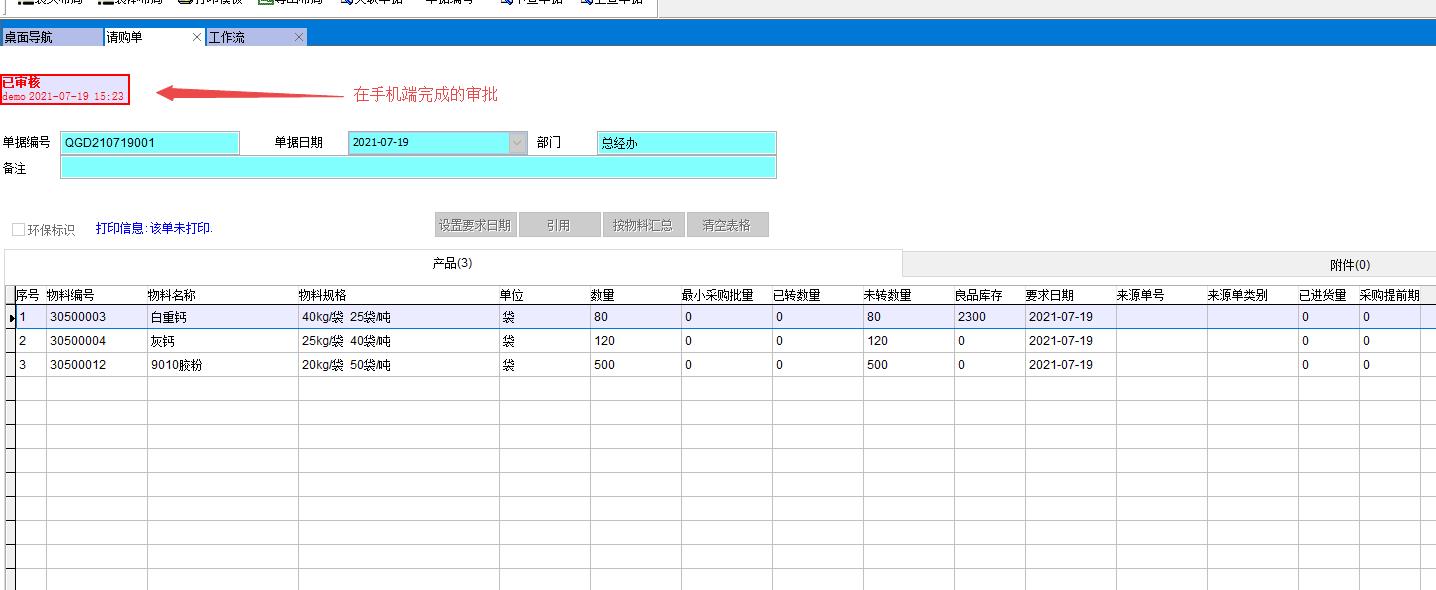Viewport: 1436px width, 590px height.
Task: Select the 产品(3) tab
Action: coord(450,264)
